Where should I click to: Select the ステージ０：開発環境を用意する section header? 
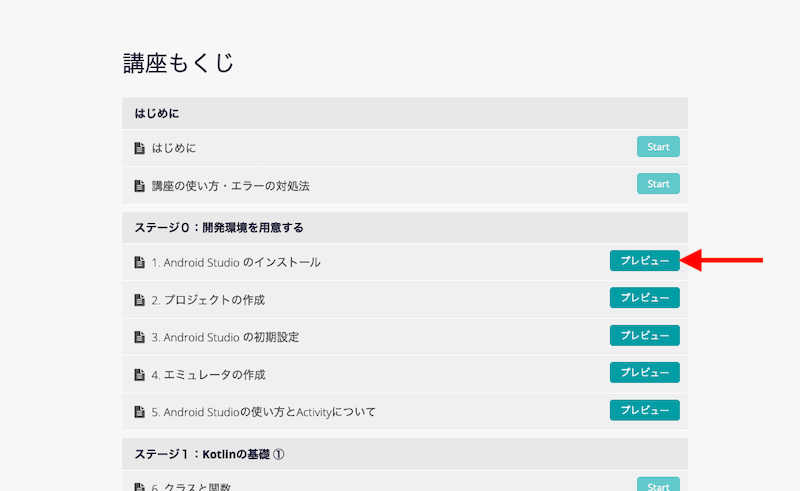pyautogui.click(x=405, y=228)
